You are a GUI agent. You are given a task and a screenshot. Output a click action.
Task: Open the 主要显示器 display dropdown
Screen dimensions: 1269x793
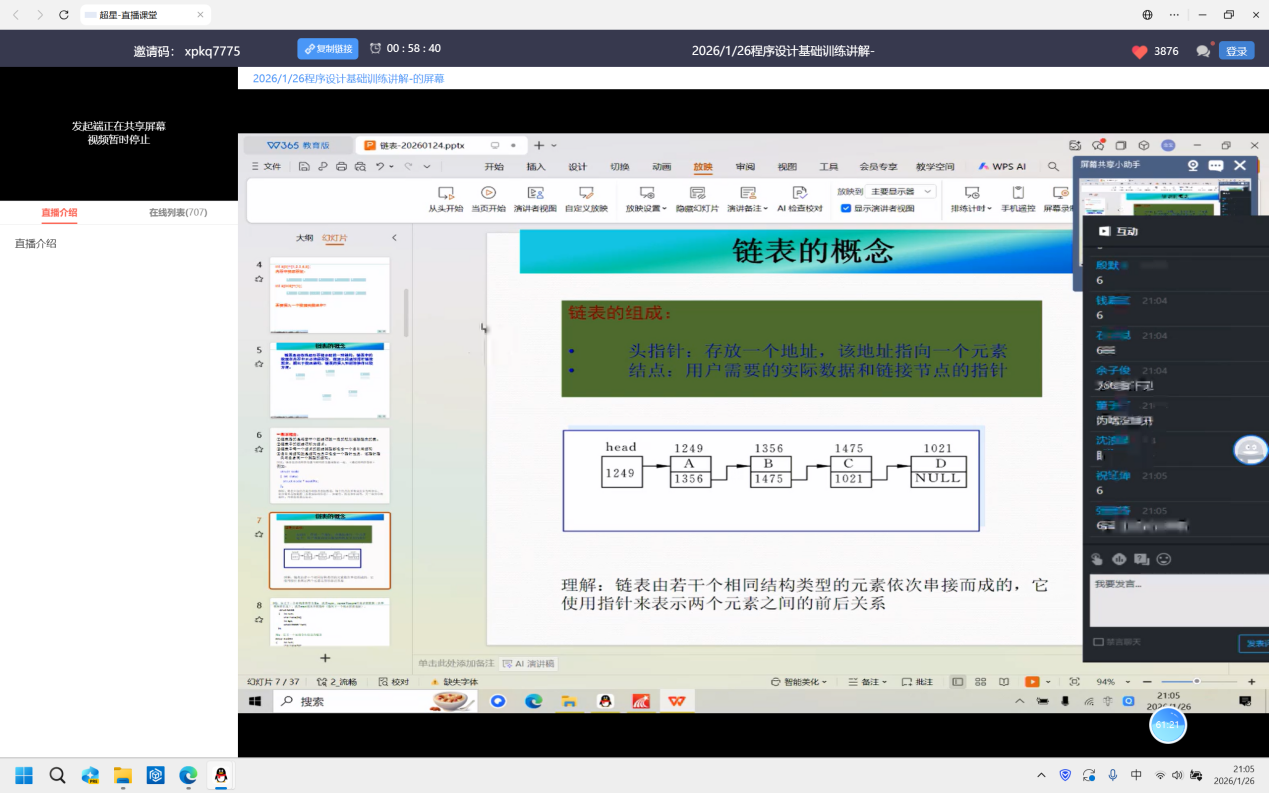tap(901, 191)
